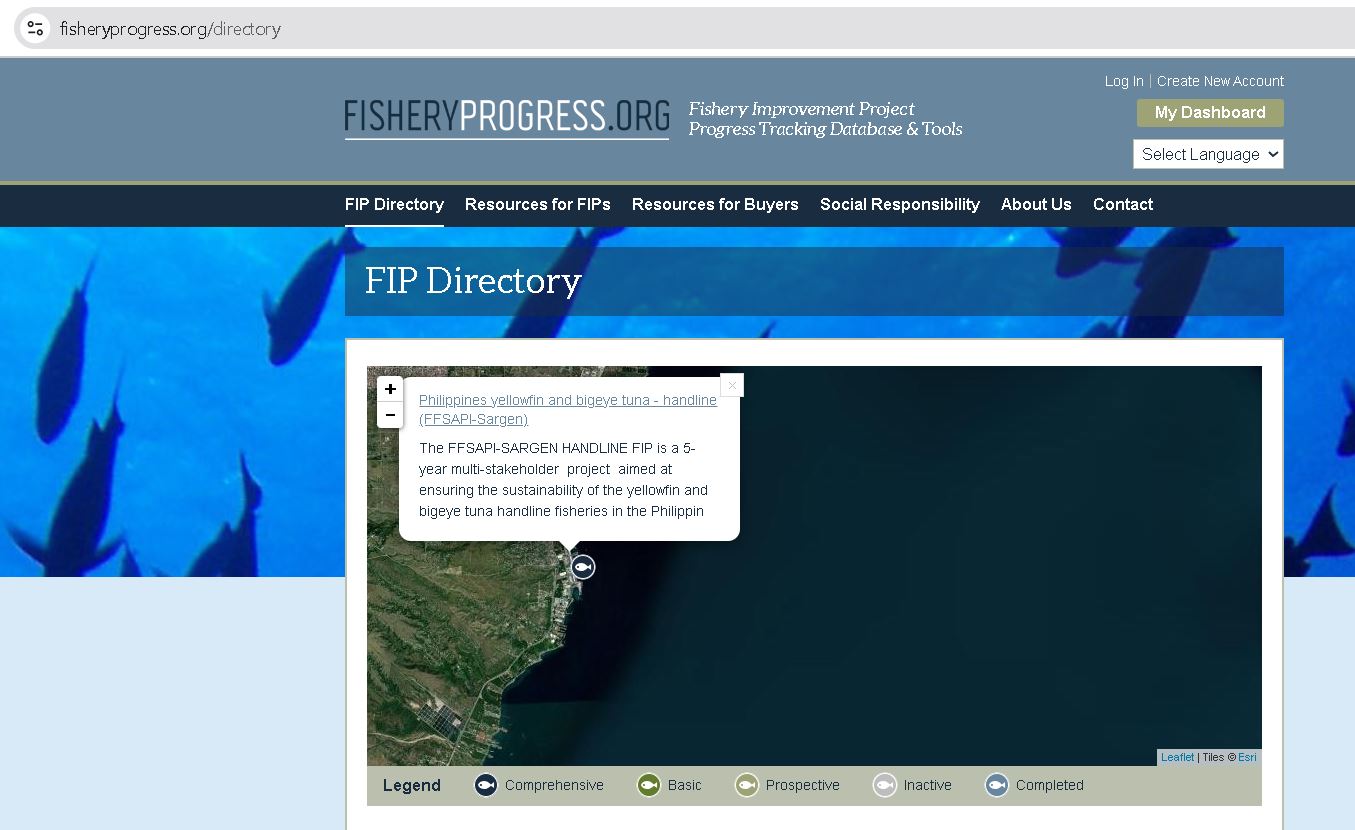The image size is (1355, 830).
Task: Click the Prospective legend fish icon
Action: coord(746,785)
